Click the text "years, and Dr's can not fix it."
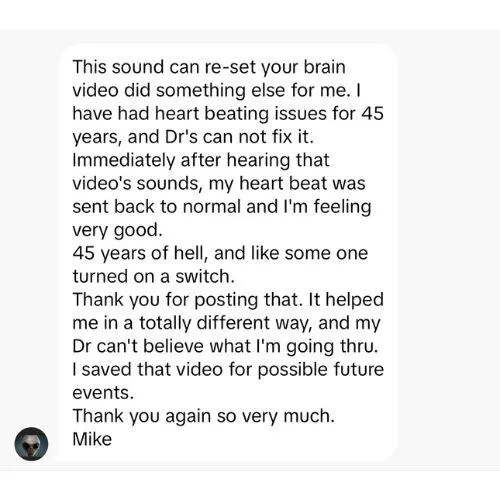The width and height of the screenshot is (500, 500). click(x=193, y=137)
